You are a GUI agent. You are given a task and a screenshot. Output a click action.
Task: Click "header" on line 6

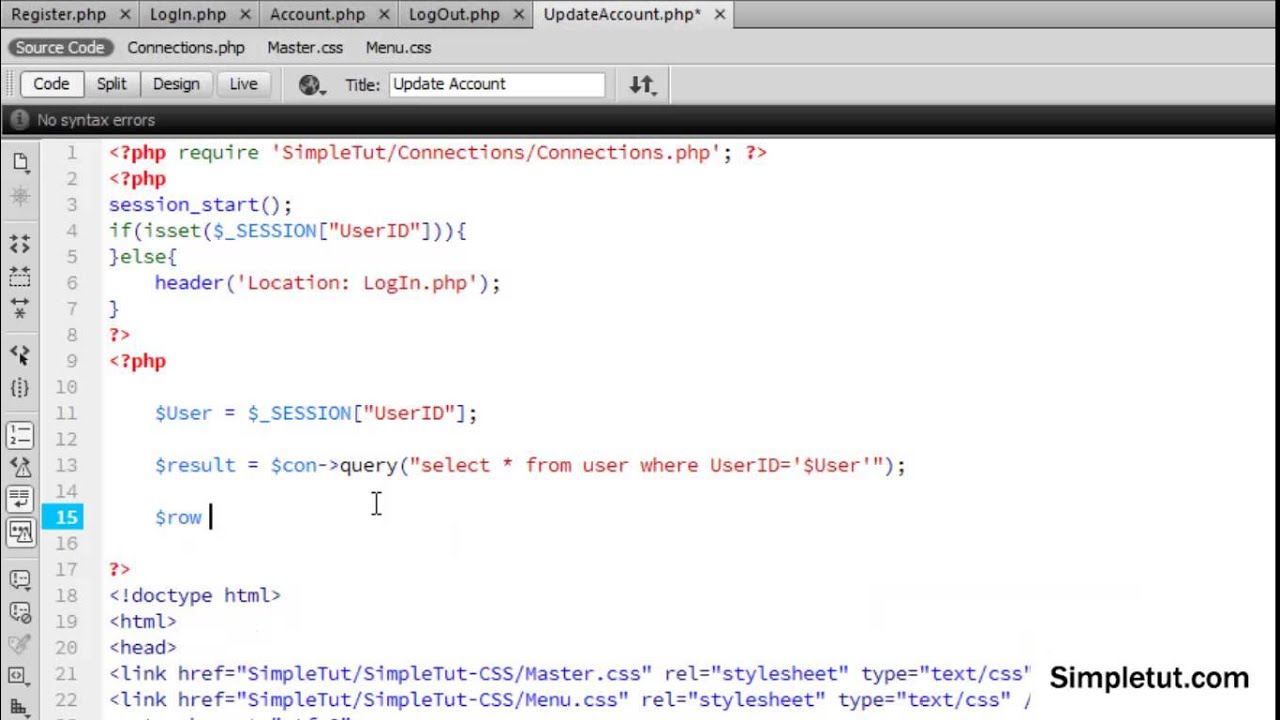[189, 283]
